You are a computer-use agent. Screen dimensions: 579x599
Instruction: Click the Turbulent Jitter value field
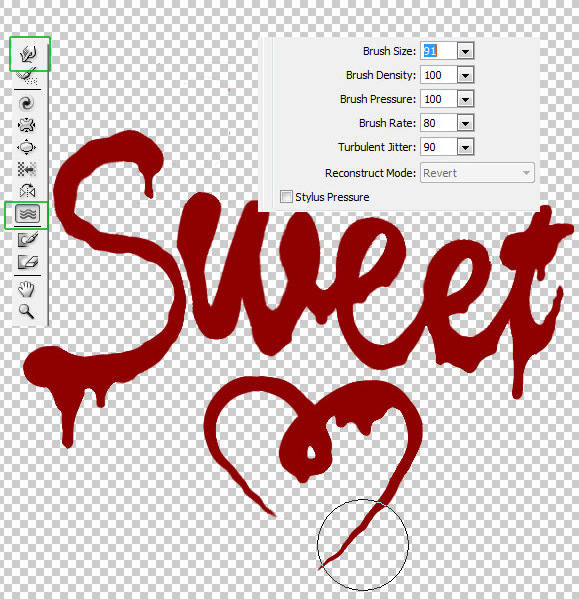(438, 147)
